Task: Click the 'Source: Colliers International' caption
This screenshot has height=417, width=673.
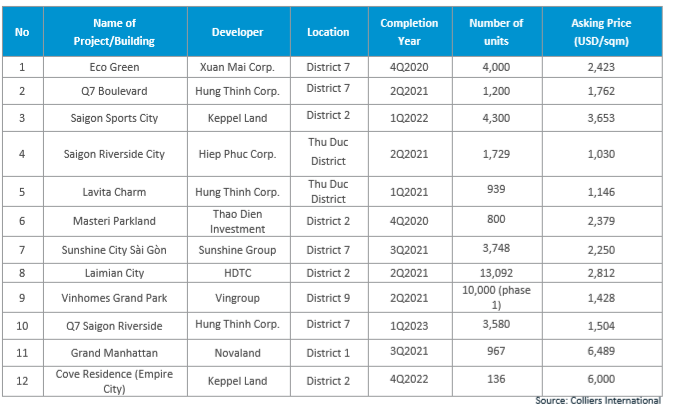Action: point(598,401)
